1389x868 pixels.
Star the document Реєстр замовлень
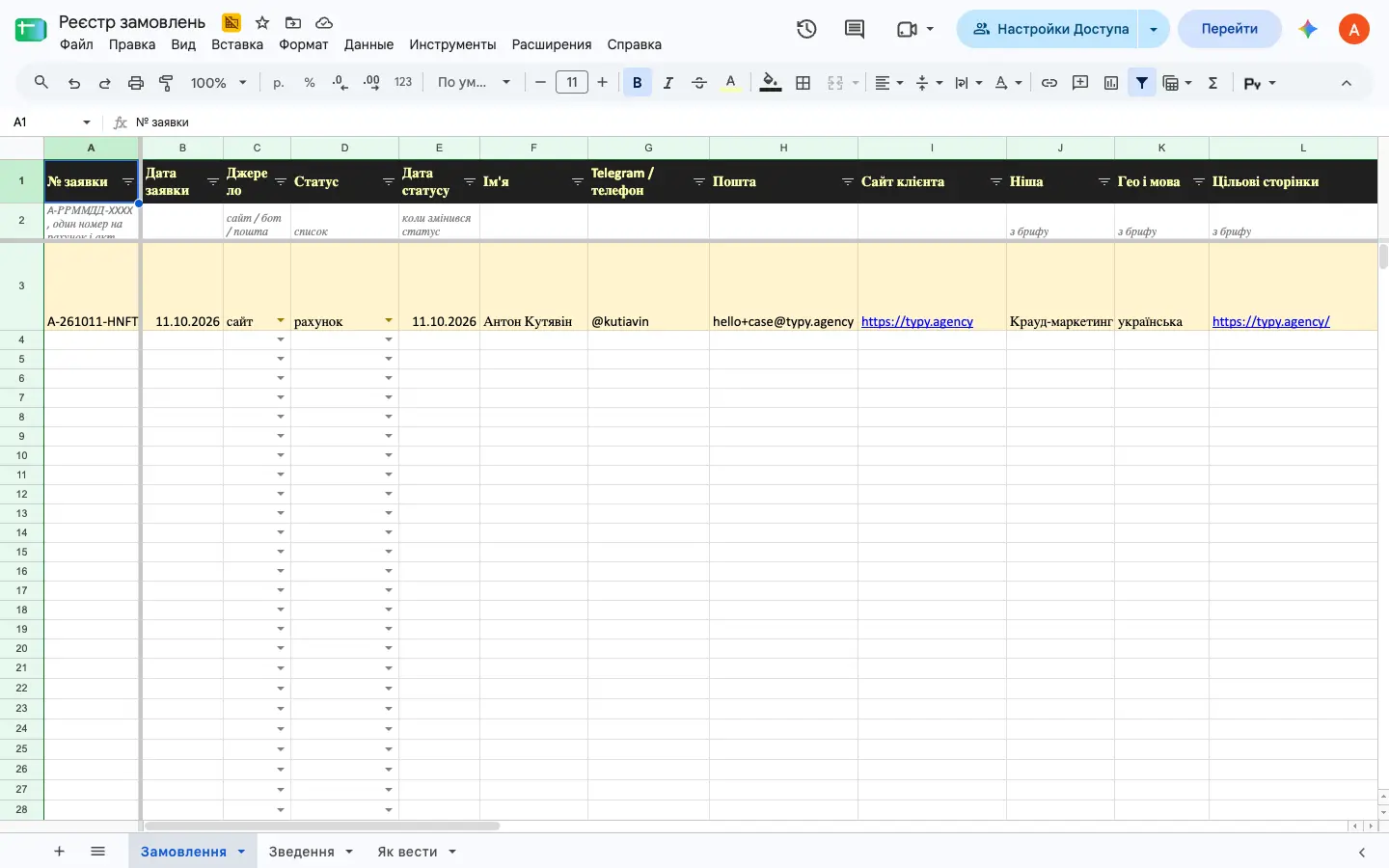(x=262, y=22)
